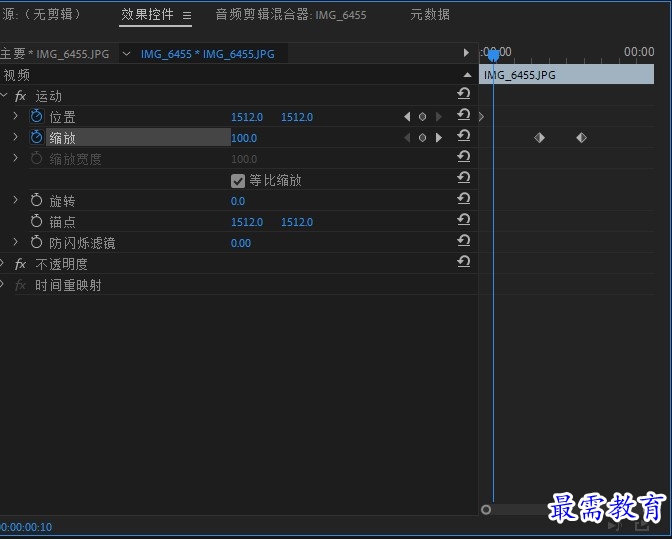Toggle timeline view arrow beside the time ruler

(x=466, y=53)
